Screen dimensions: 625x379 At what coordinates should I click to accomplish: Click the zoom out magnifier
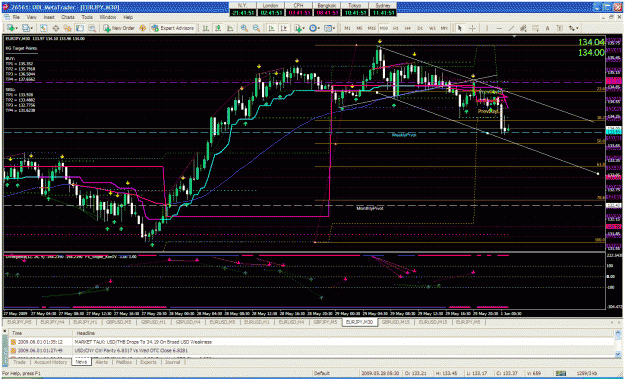(256, 28)
